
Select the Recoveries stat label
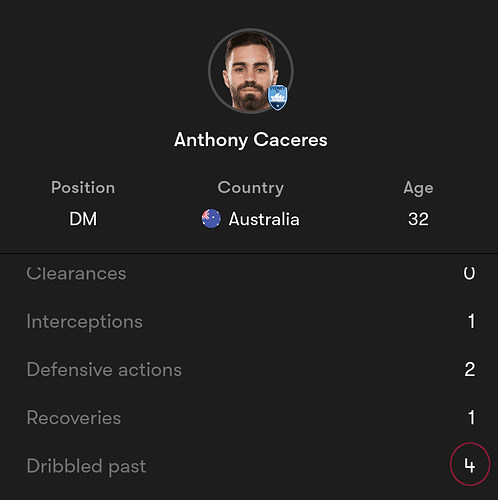74,418
